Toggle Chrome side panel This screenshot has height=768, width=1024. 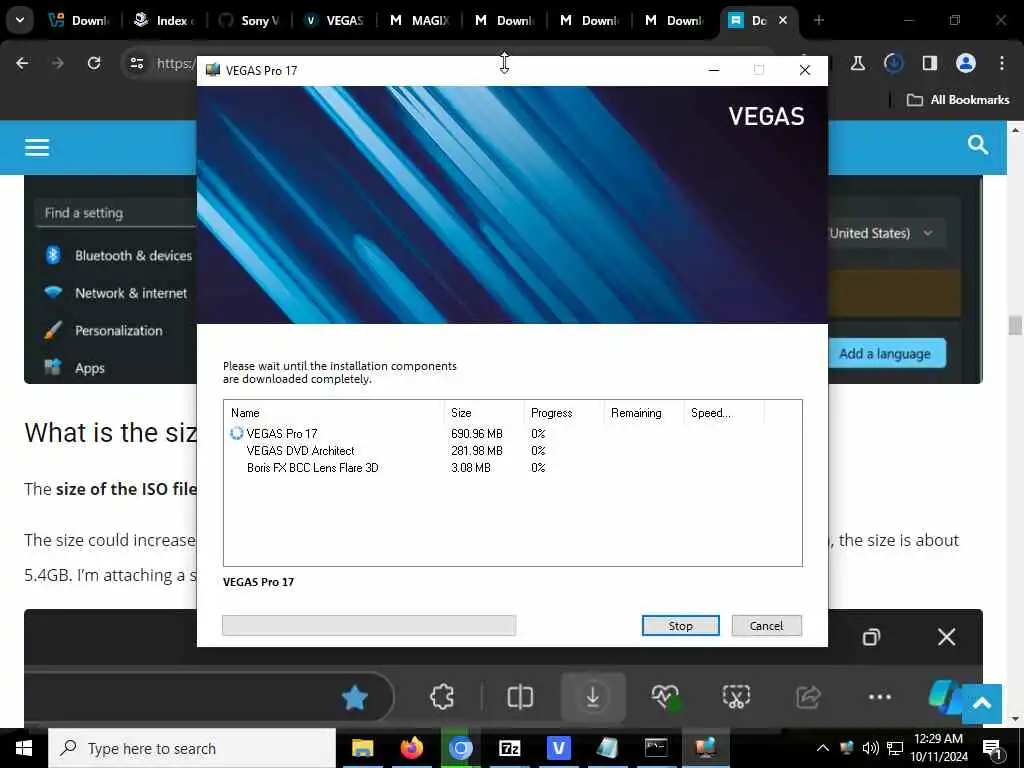929,63
